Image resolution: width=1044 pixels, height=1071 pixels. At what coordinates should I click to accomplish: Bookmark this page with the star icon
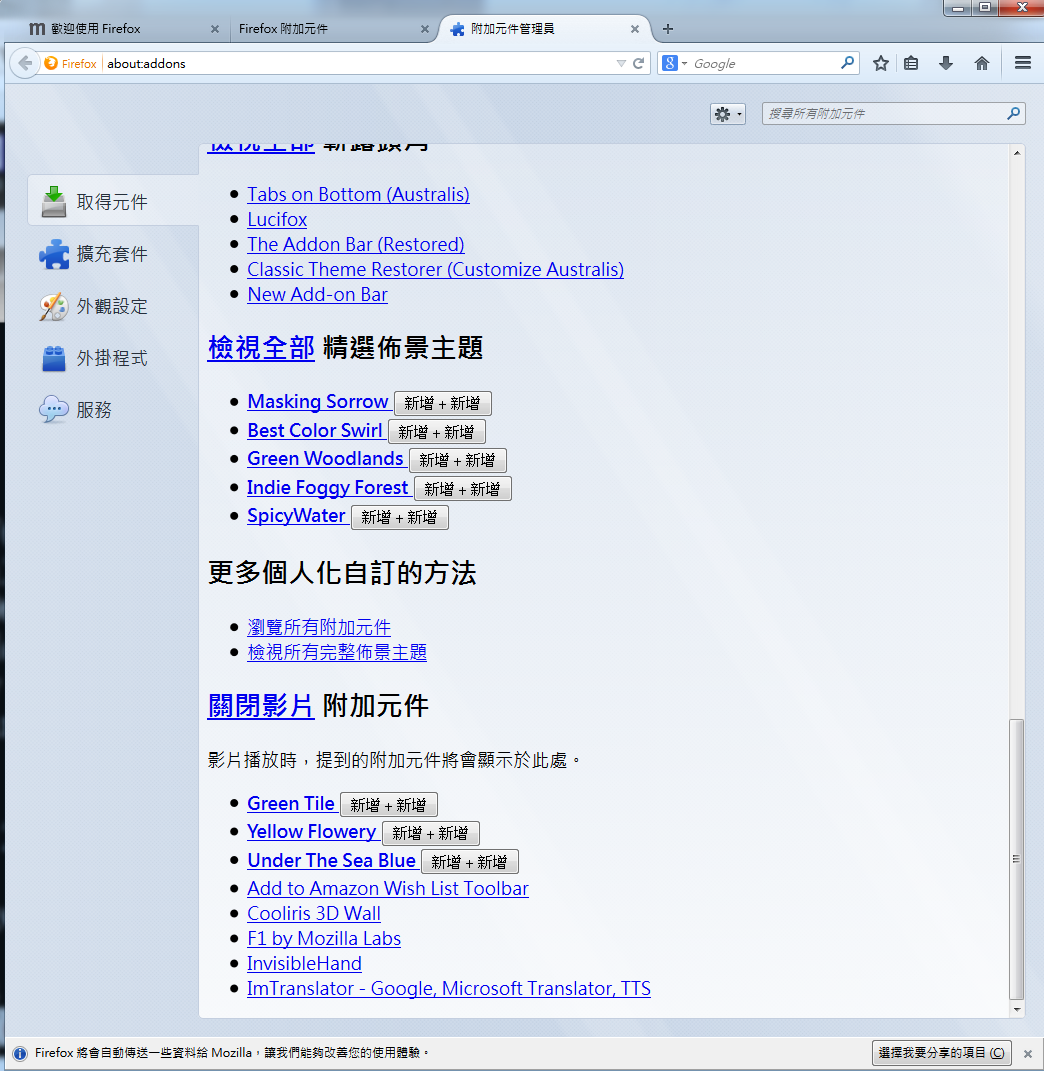881,64
